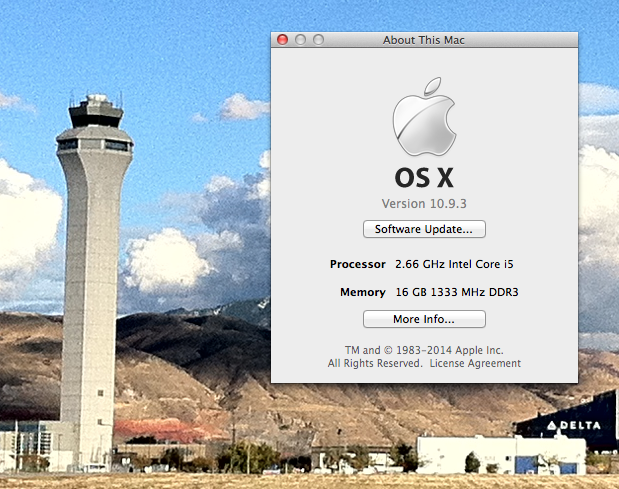Click the "All Rights Reserved." text
Viewport: 619px width, 489px height.
pos(375,363)
